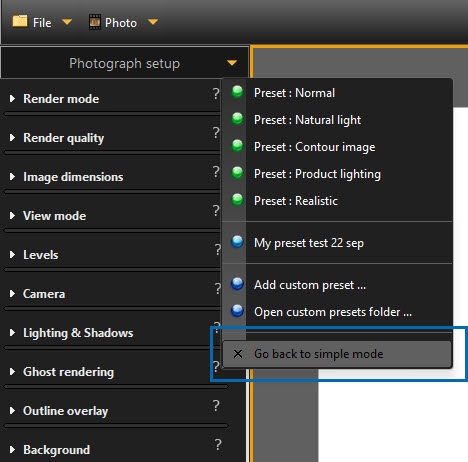Image resolution: width=468 pixels, height=462 pixels.
Task: Click the Image dimensions label
Action: pyautogui.click(x=73, y=177)
